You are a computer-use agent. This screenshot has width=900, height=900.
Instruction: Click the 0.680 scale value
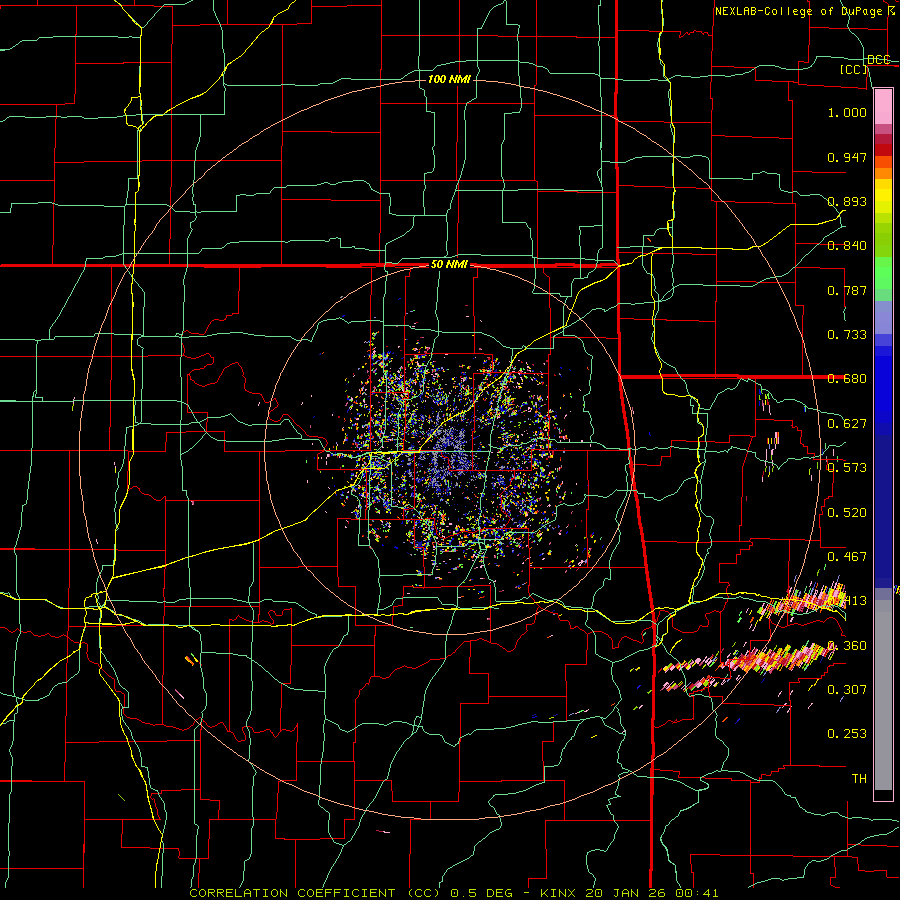click(847, 379)
